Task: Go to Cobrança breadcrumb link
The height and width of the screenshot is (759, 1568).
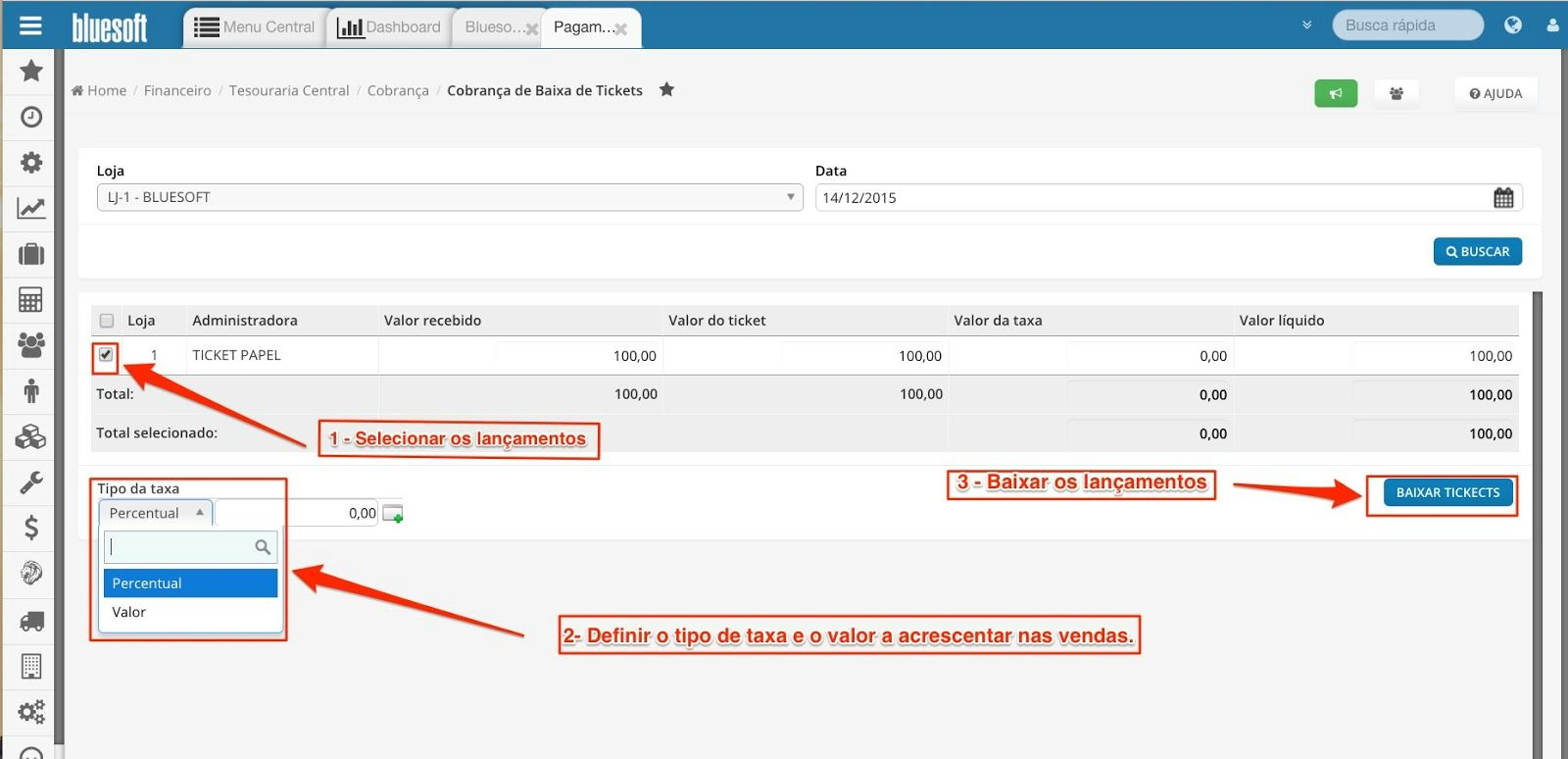Action: click(398, 90)
